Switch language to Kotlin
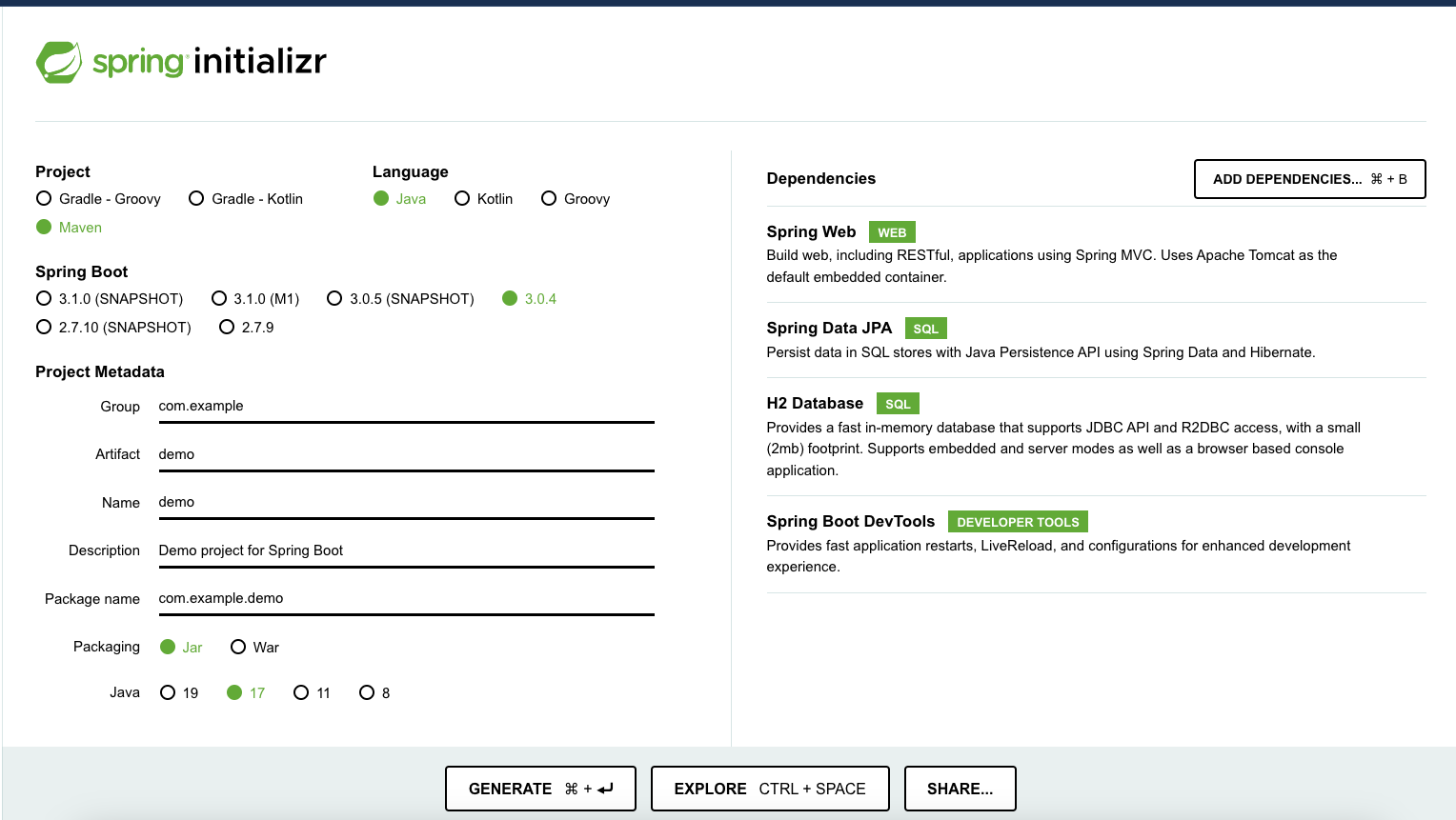1456x820 pixels. click(x=462, y=198)
